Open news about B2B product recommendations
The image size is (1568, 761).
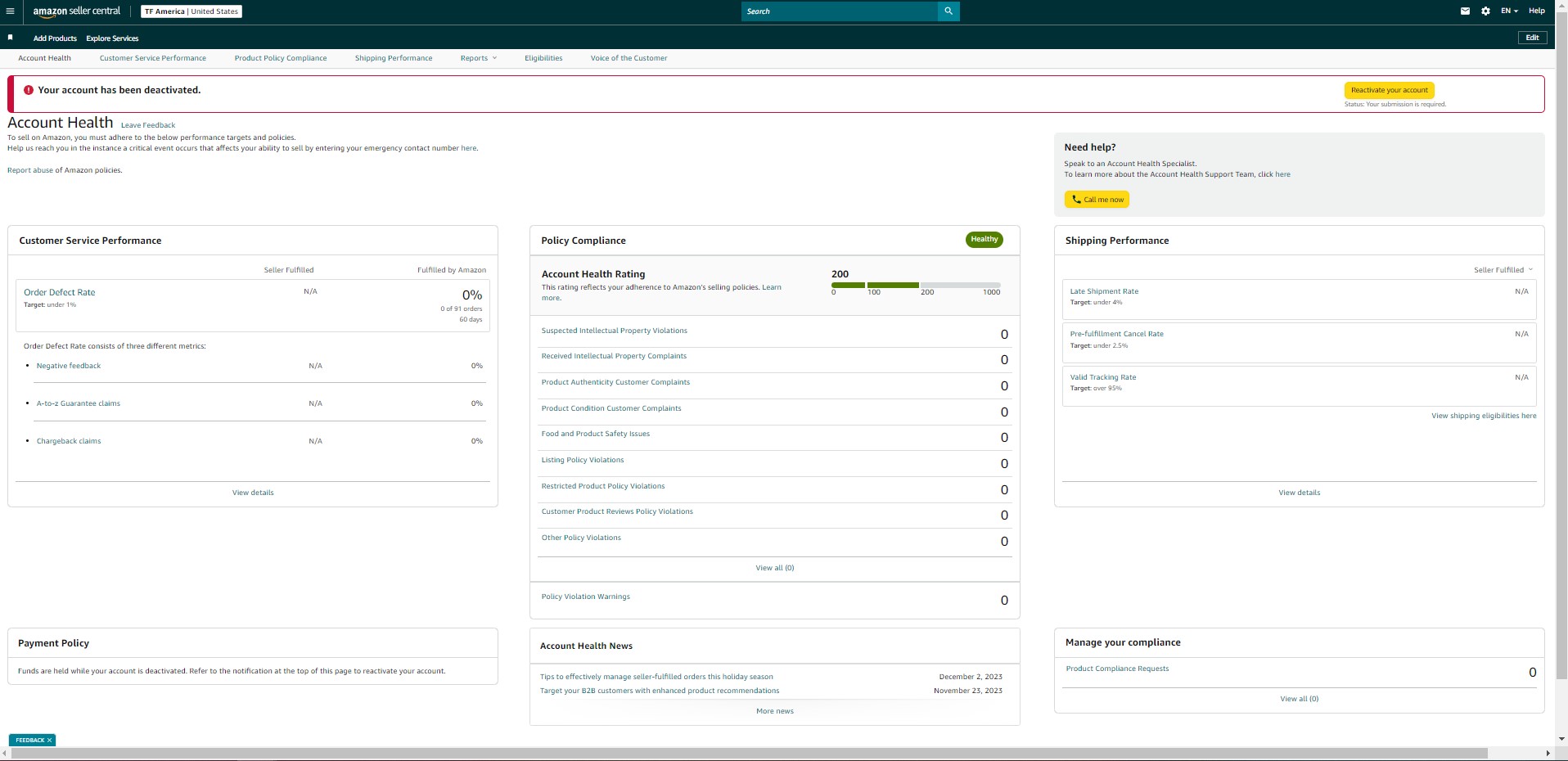click(660, 691)
